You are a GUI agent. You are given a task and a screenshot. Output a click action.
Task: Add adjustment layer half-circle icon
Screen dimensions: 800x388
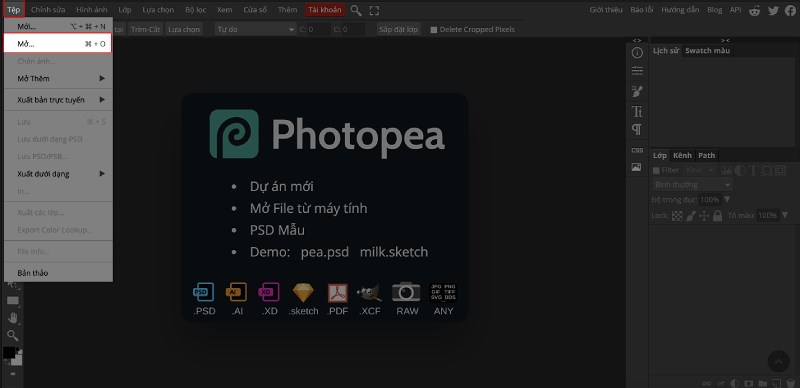click(x=735, y=383)
